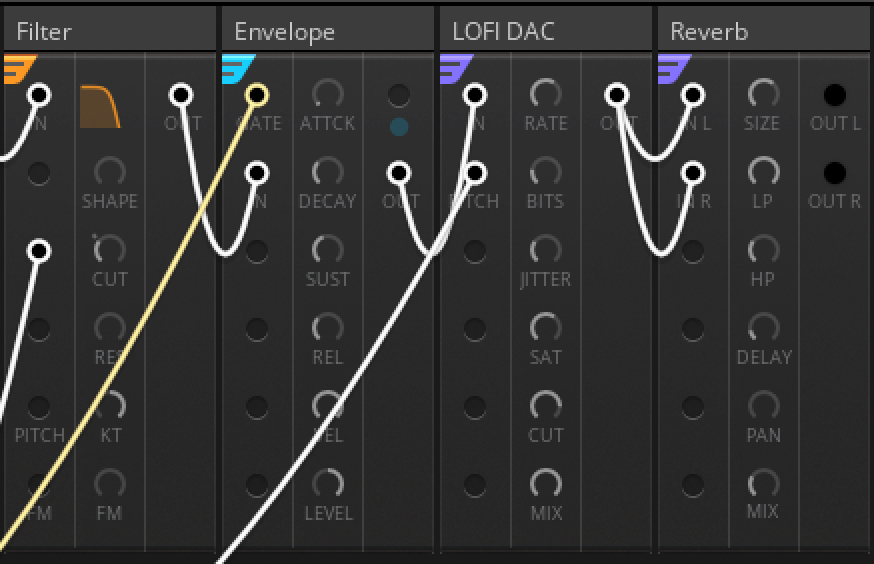874x564 pixels.
Task: Click the LOFI DAC JITTER knob
Action: coord(545,250)
